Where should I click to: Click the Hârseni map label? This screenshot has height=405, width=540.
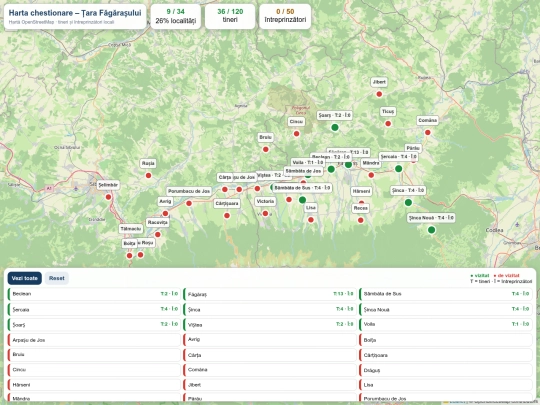pyautogui.click(x=361, y=191)
